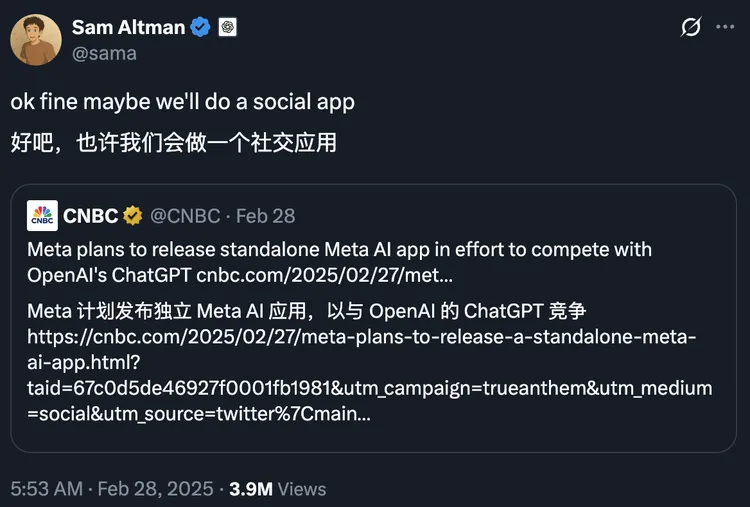The height and width of the screenshot is (507, 750).
Task: Click the 5:53 AM · Feb 28, 2025 timestamp
Action: (x=112, y=489)
